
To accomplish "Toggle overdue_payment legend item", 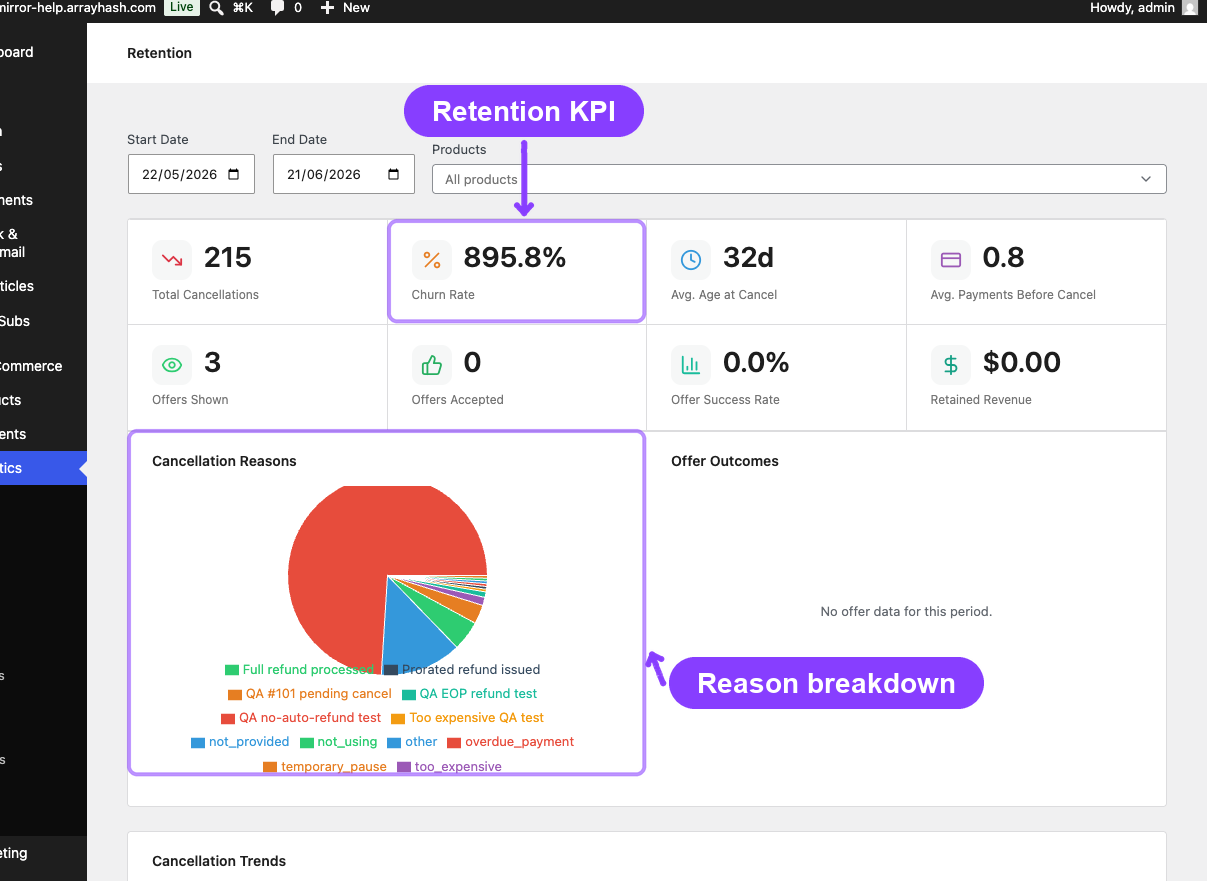I will click(511, 742).
